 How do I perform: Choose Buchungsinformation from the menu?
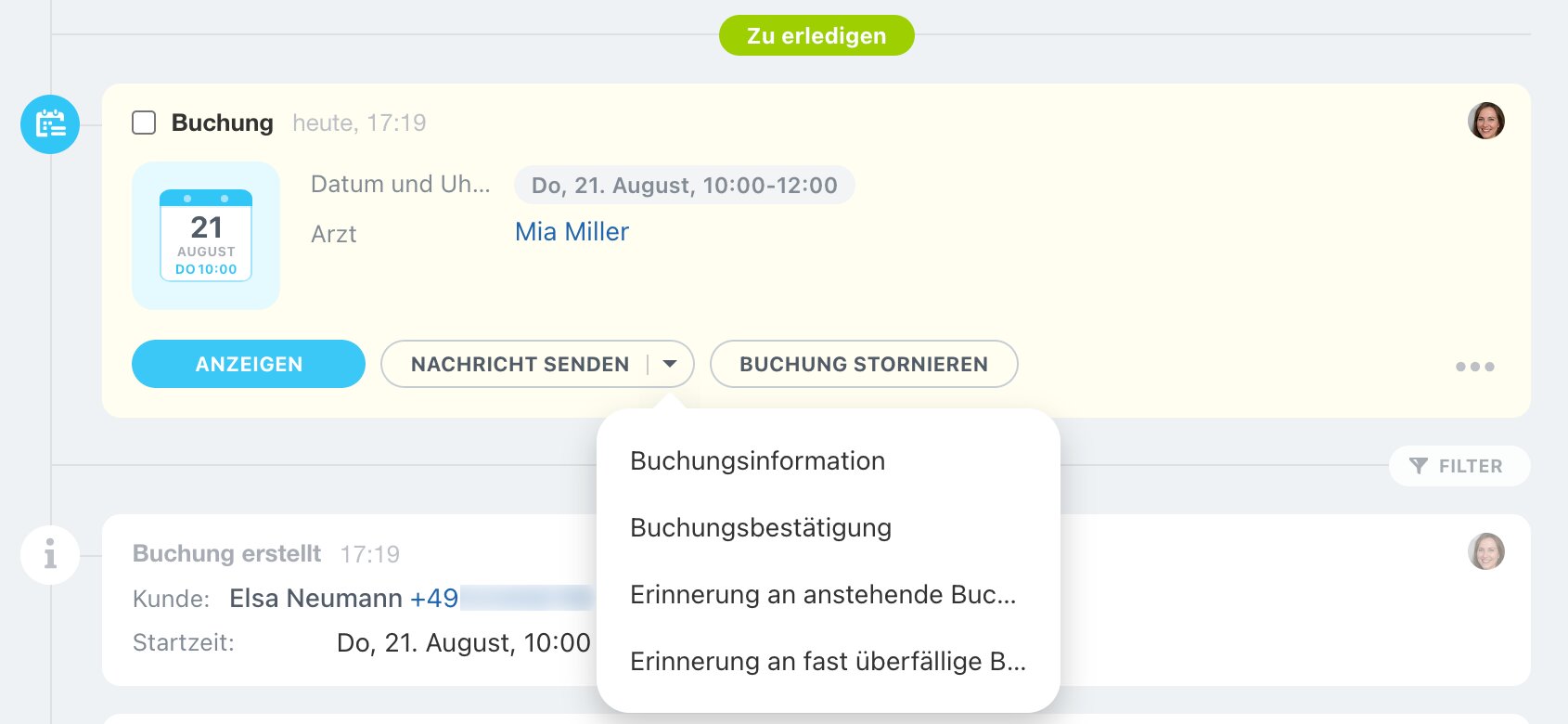[x=757, y=461]
